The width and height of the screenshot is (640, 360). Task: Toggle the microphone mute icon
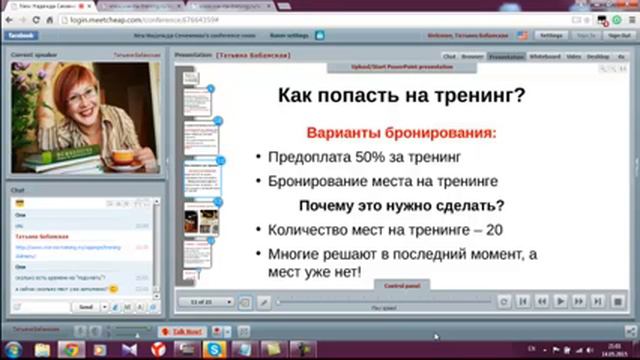80,331
